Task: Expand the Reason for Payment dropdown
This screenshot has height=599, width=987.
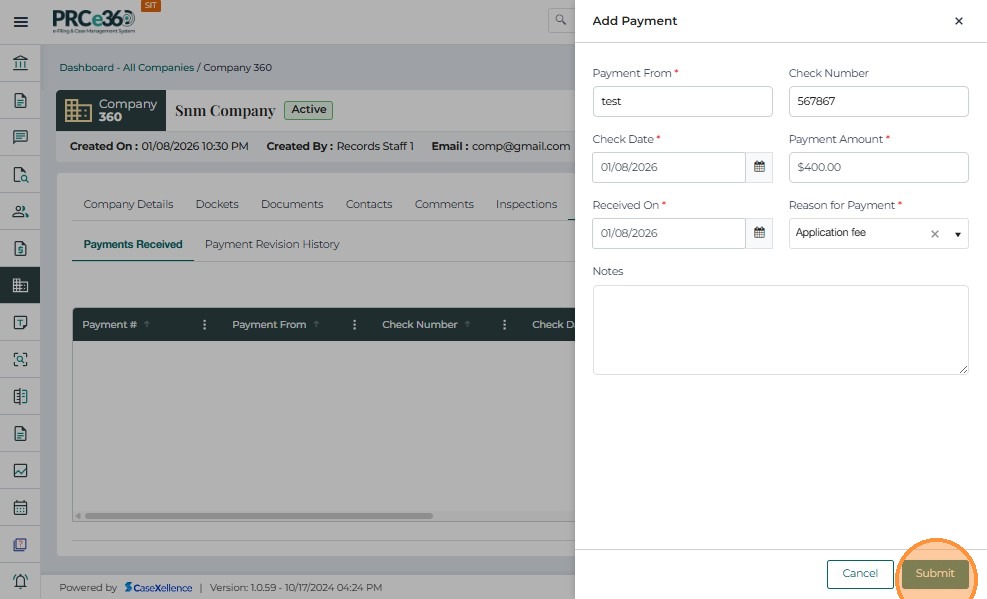Action: pos(957,234)
